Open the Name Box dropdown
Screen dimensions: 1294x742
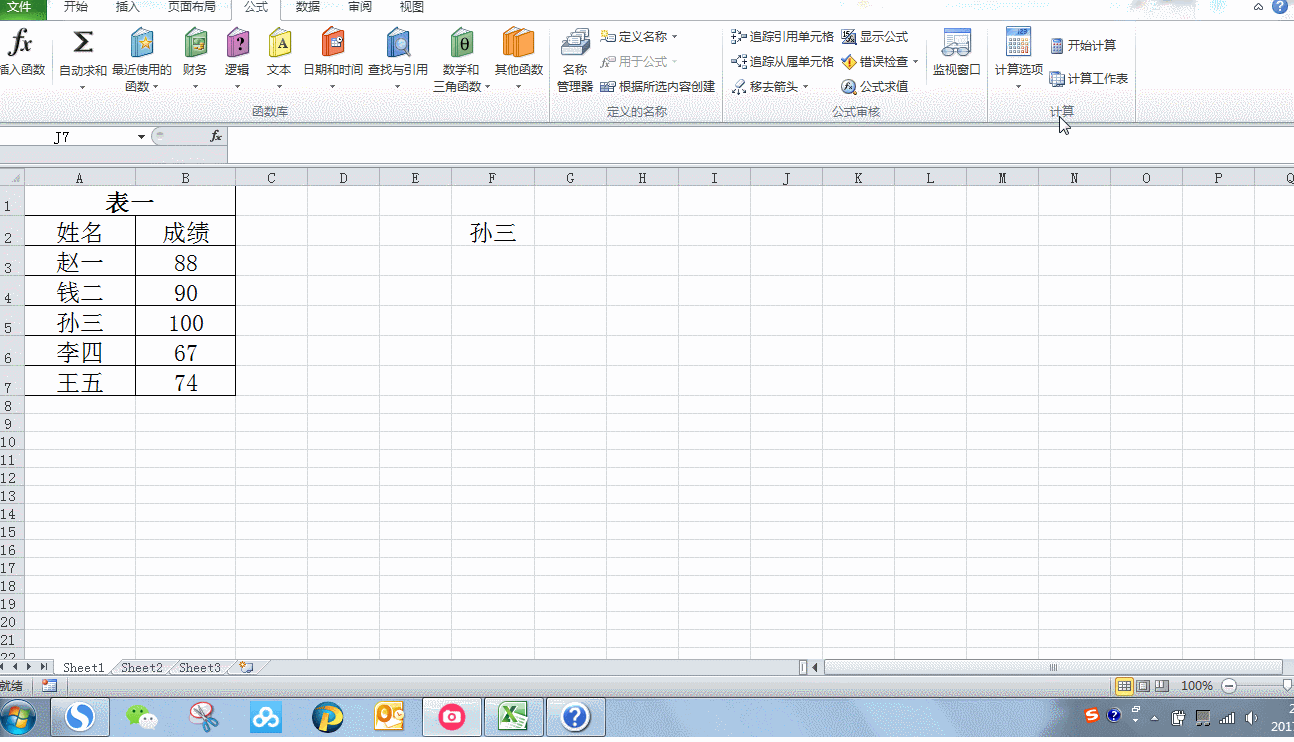pyautogui.click(x=142, y=137)
